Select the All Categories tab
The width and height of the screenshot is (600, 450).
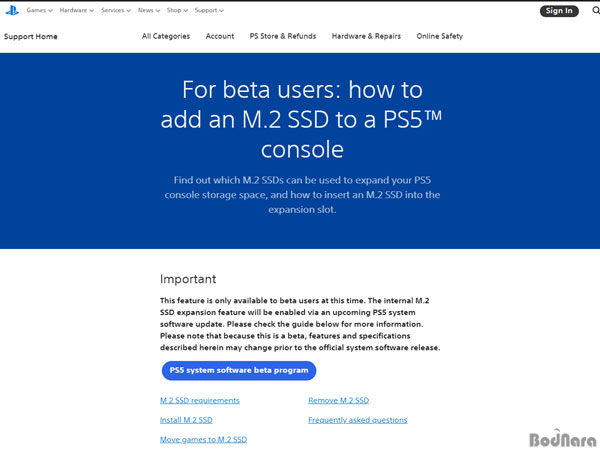click(x=166, y=36)
